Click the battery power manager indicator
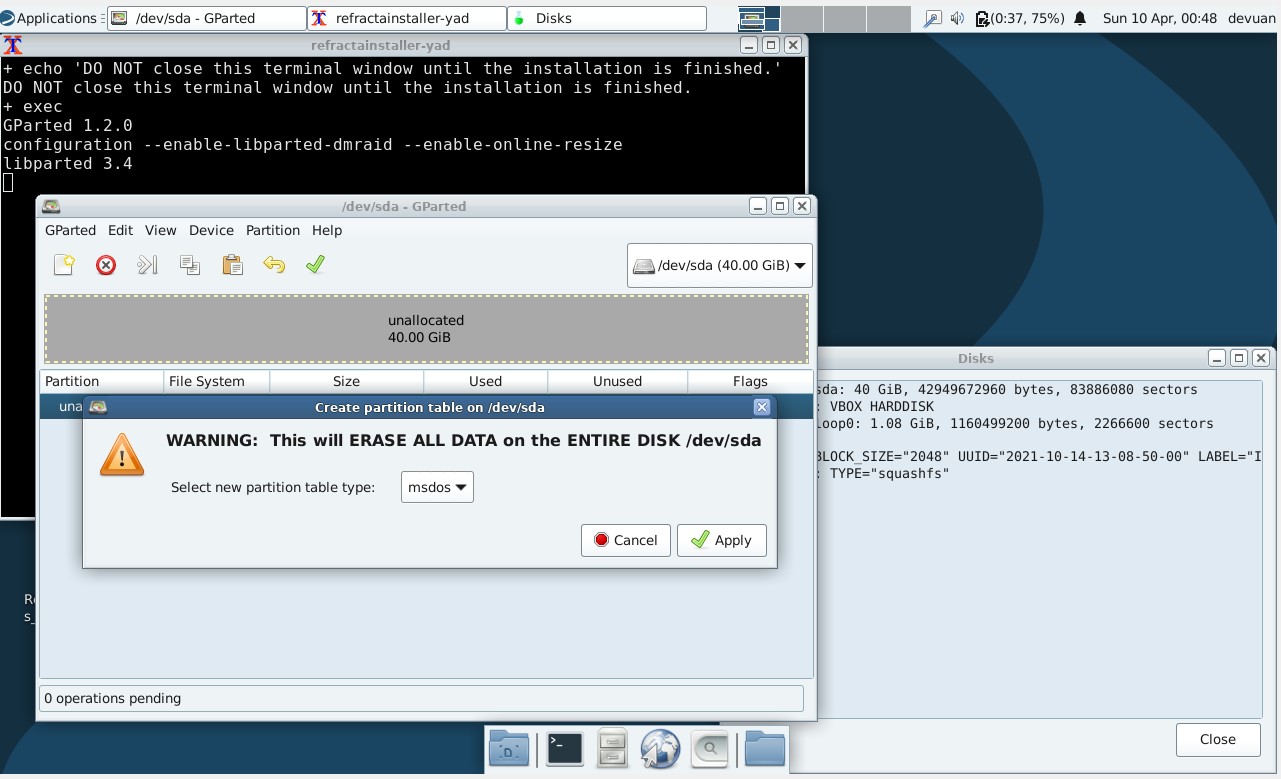1281x779 pixels. (x=1019, y=18)
